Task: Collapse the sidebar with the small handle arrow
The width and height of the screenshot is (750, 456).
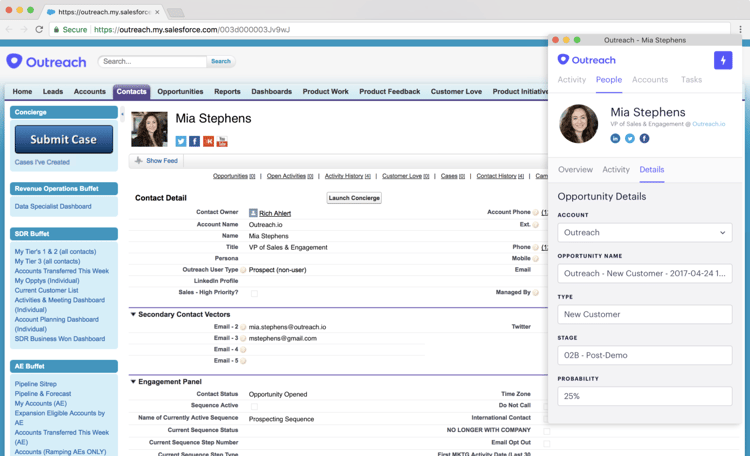Action: [122, 114]
